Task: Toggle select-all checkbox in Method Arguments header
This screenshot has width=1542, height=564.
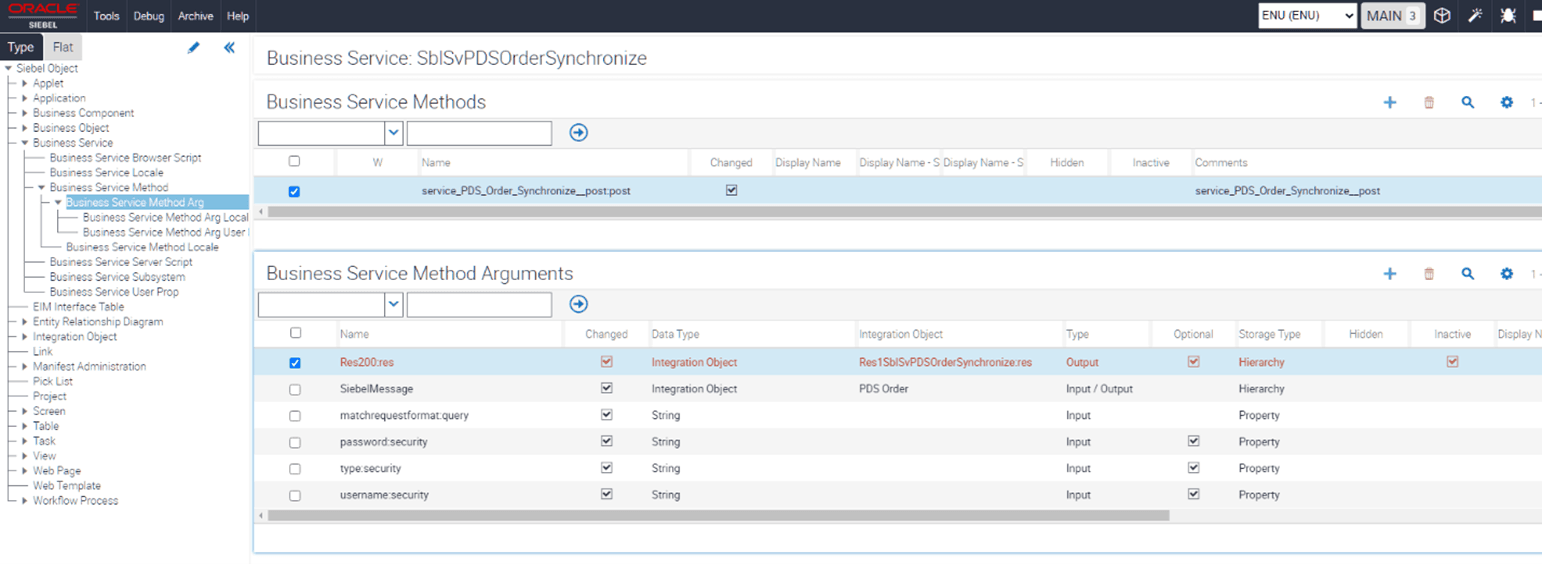Action: click(x=294, y=333)
